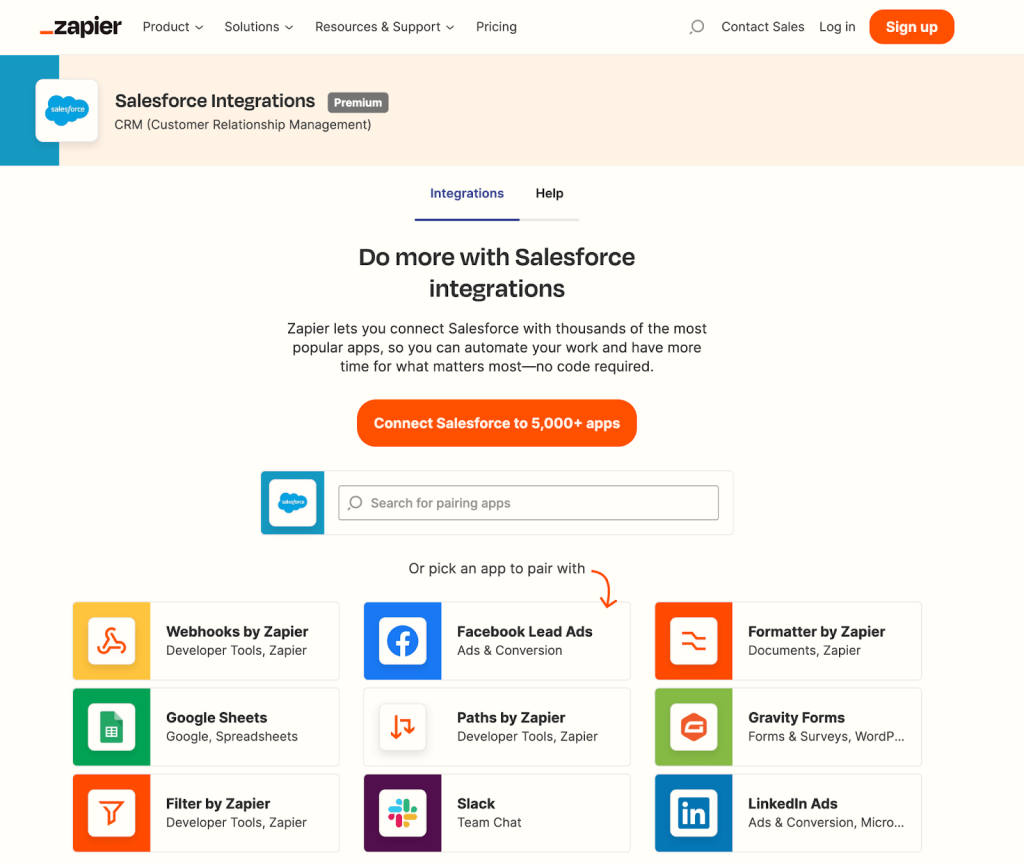This screenshot has height=863, width=1024.
Task: Click 'Ads & Conversion' under Facebook Lead Ads
Action: click(509, 651)
